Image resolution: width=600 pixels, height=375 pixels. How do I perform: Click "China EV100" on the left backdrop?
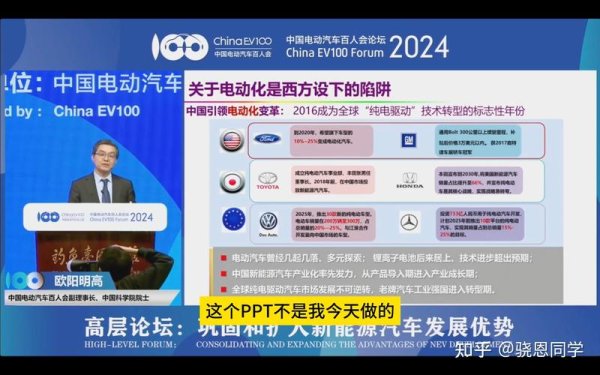[x=96, y=111]
